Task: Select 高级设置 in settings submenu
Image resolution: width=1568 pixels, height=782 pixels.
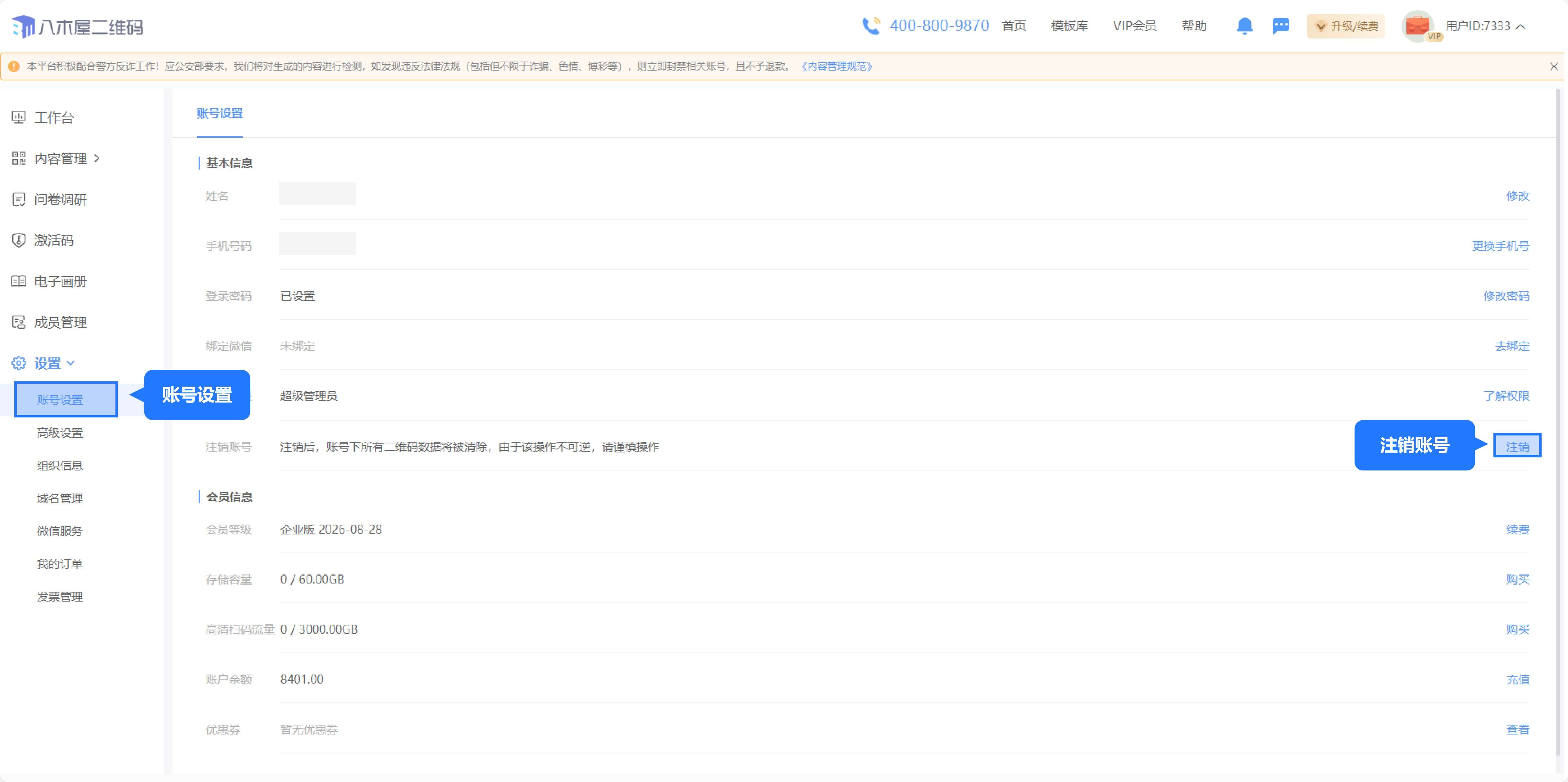Action: (x=60, y=433)
